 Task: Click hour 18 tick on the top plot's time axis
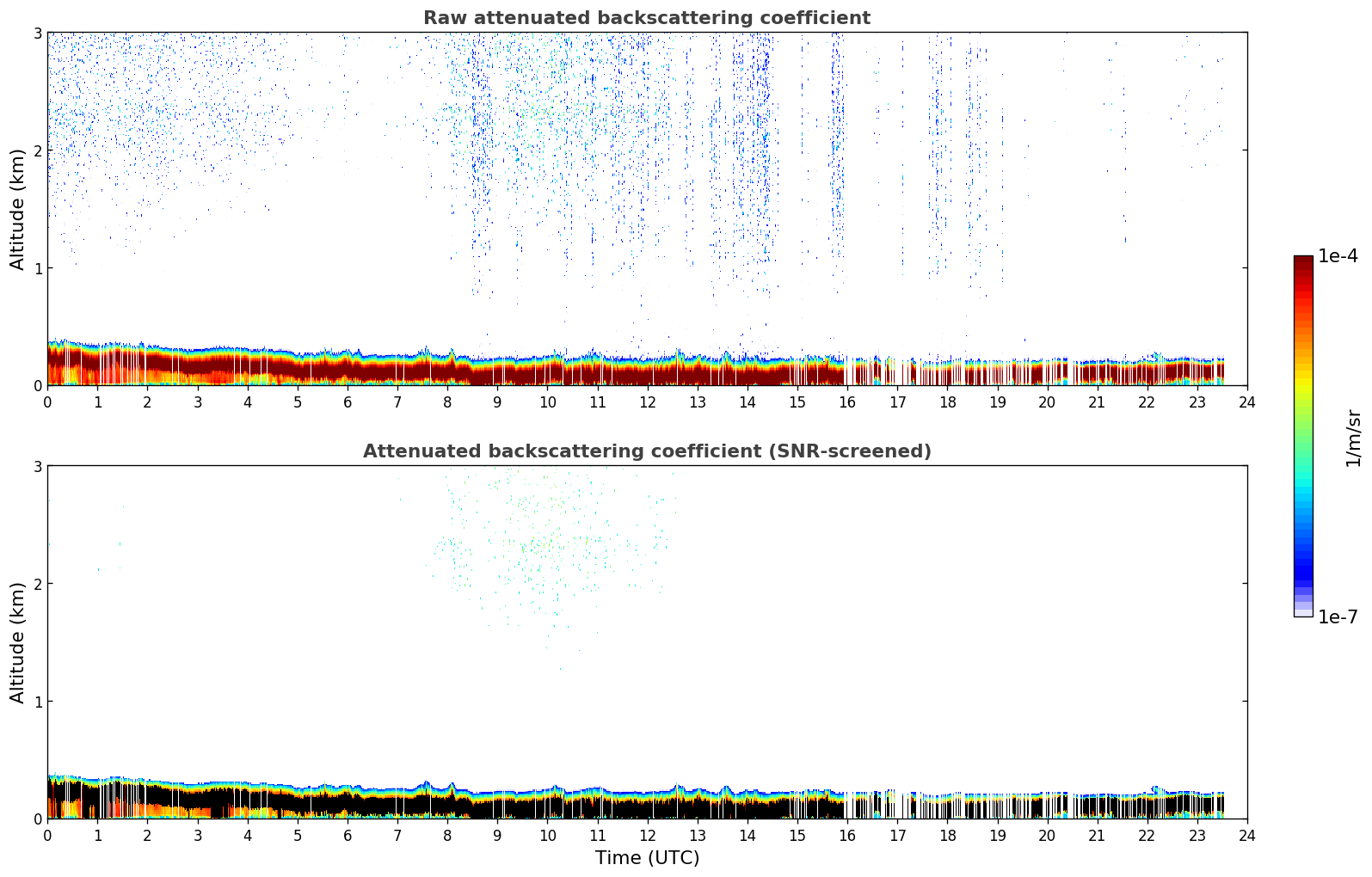tap(947, 402)
